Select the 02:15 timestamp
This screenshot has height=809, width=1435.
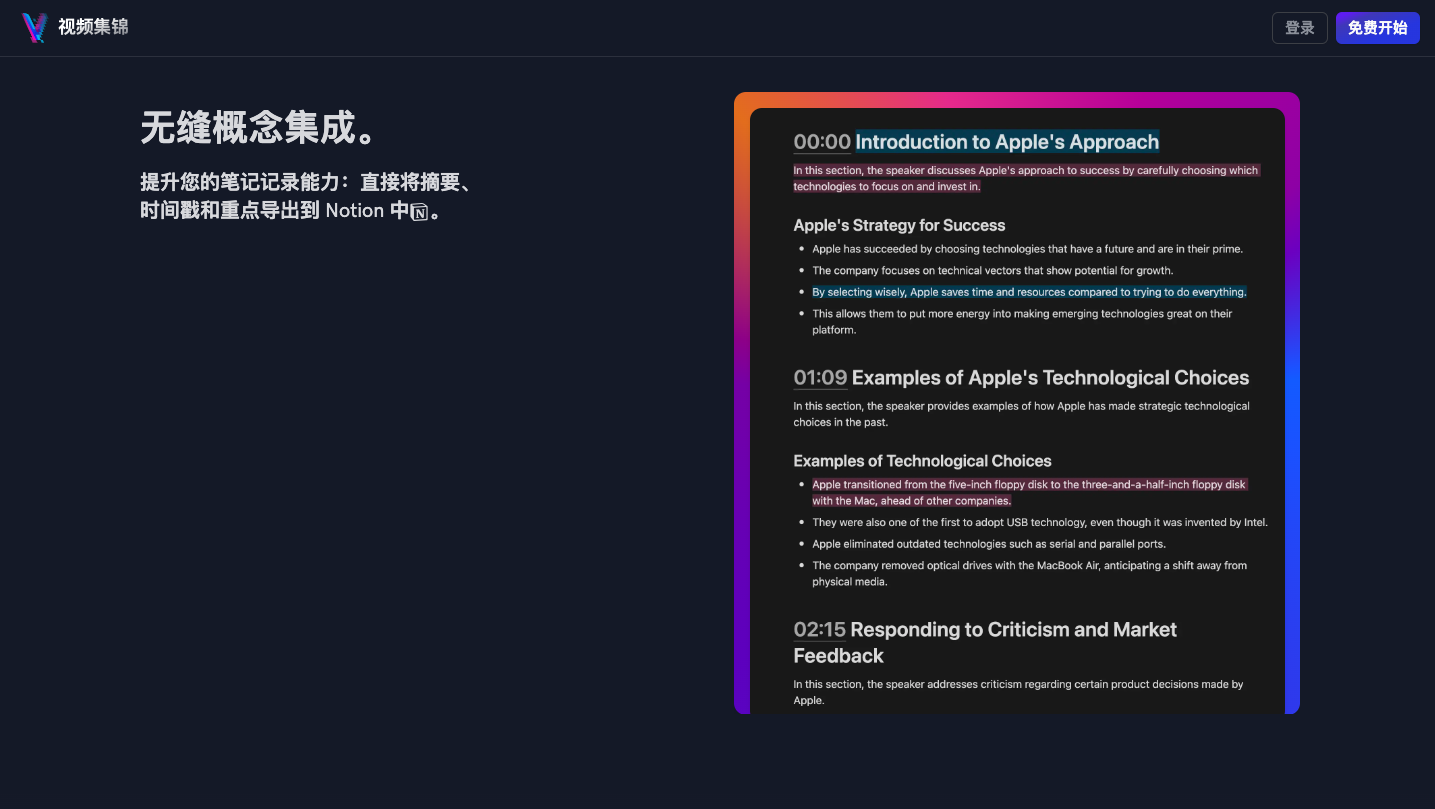click(x=819, y=630)
